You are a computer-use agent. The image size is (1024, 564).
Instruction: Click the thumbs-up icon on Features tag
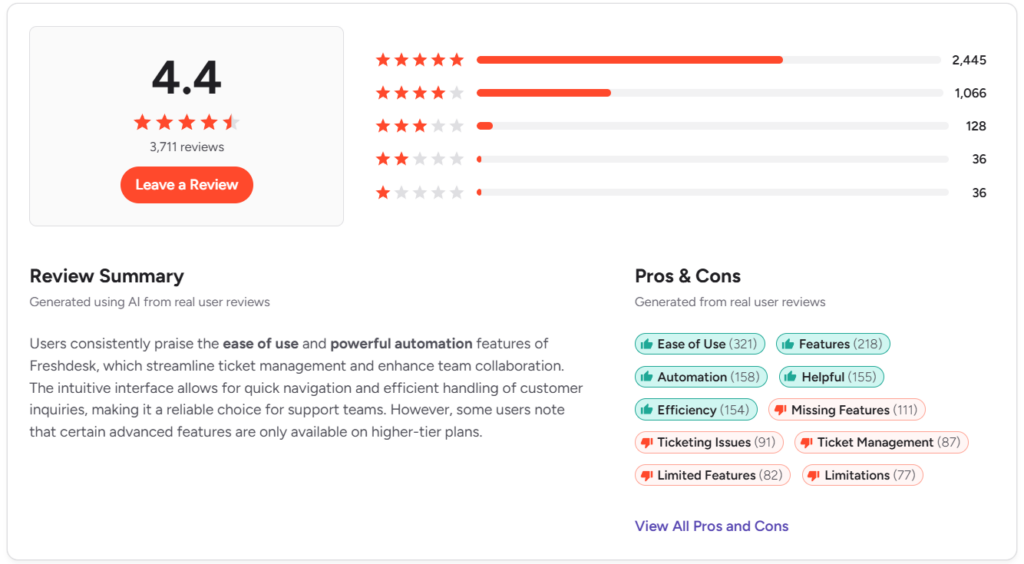point(788,344)
